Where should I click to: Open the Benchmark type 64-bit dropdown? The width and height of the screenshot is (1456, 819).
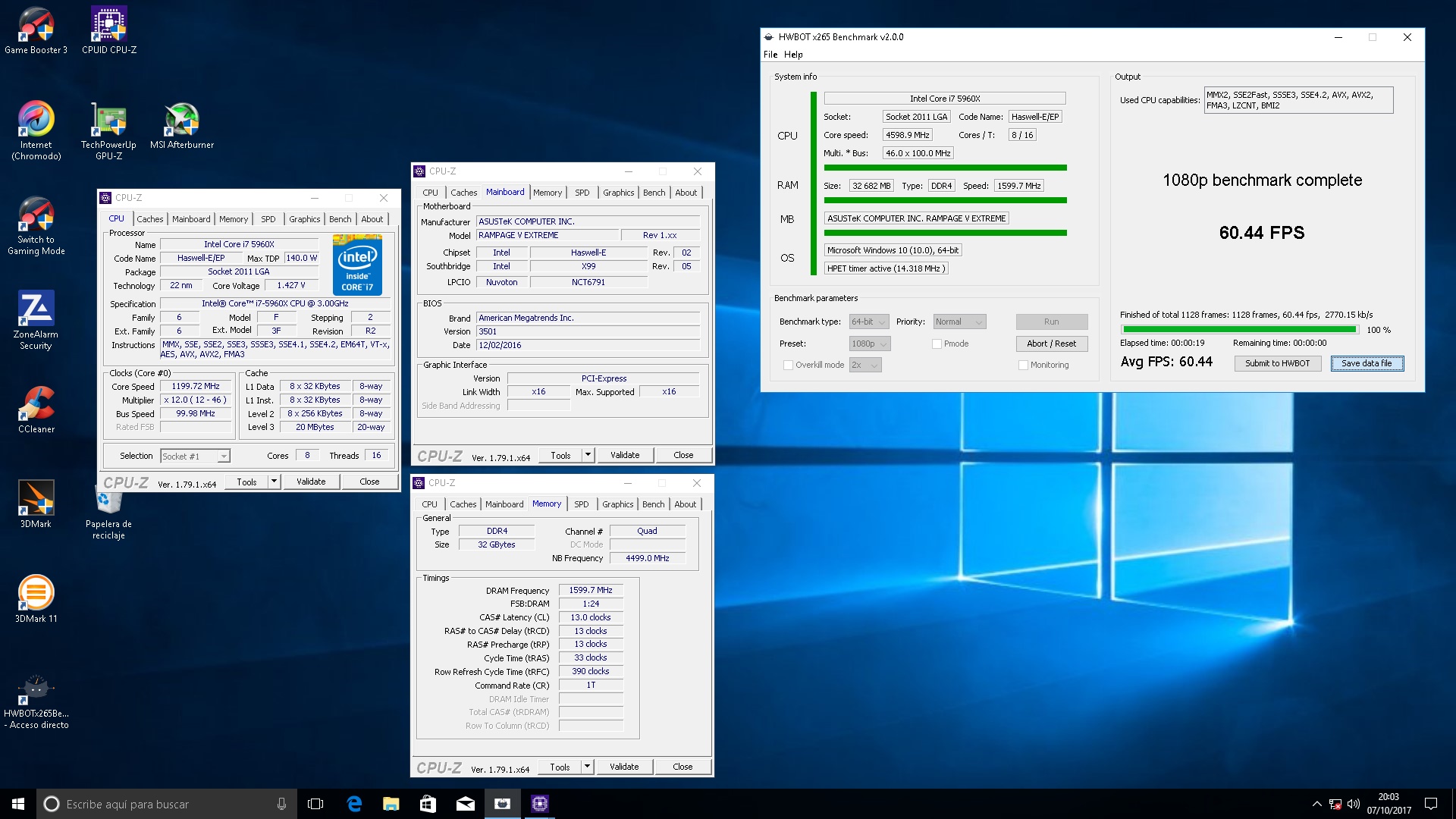click(x=868, y=322)
